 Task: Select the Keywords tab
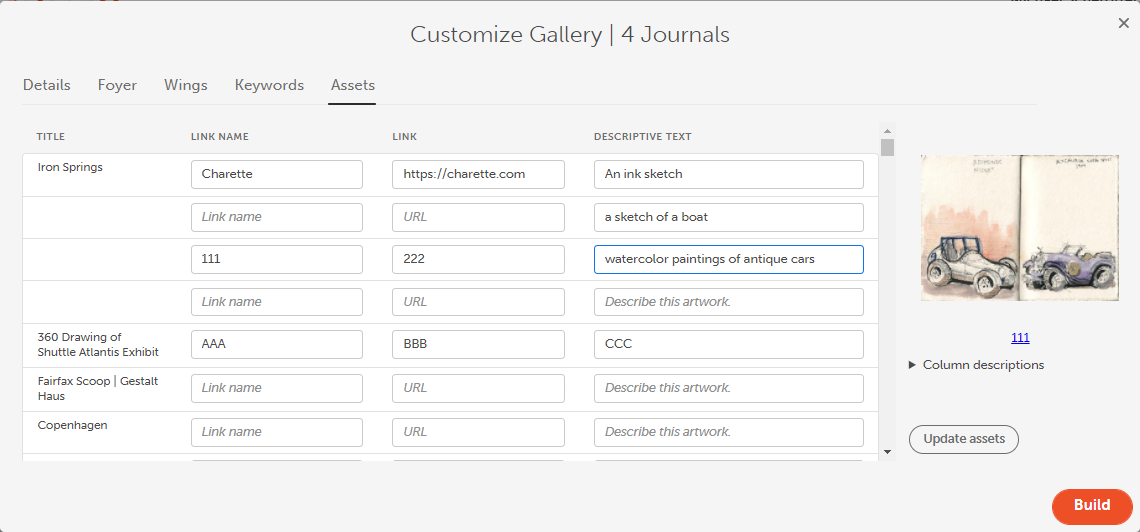[x=269, y=85]
